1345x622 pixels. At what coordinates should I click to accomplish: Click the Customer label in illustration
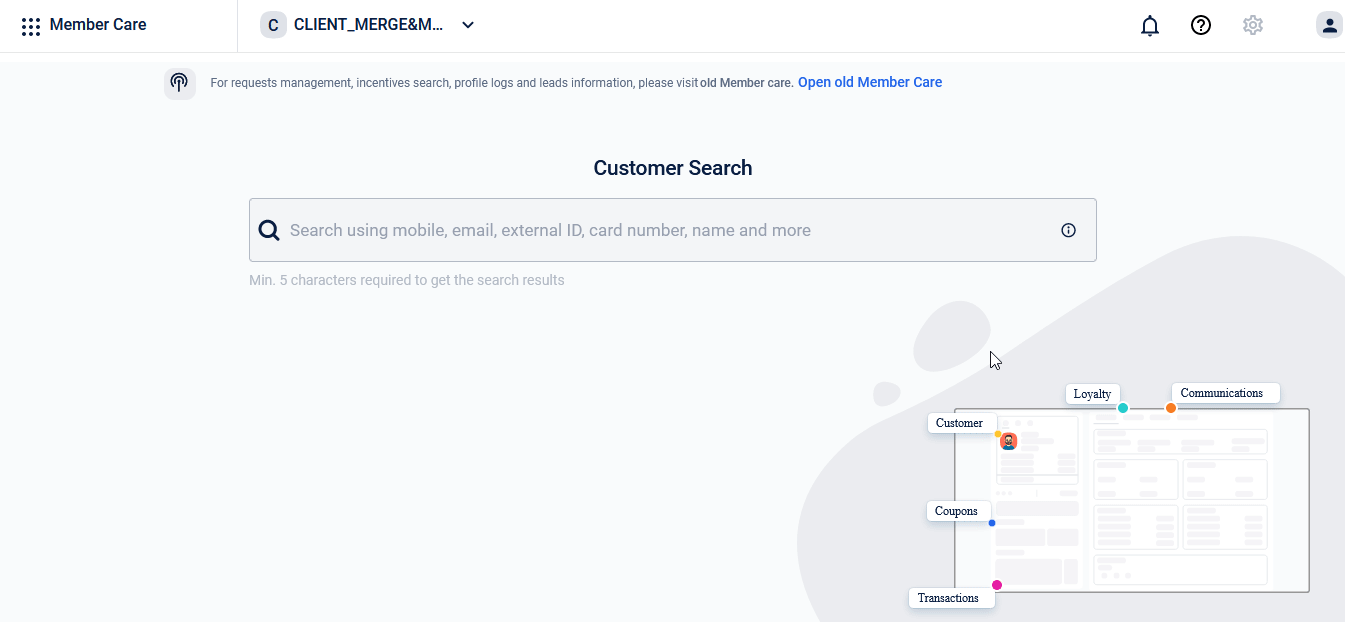coord(962,423)
